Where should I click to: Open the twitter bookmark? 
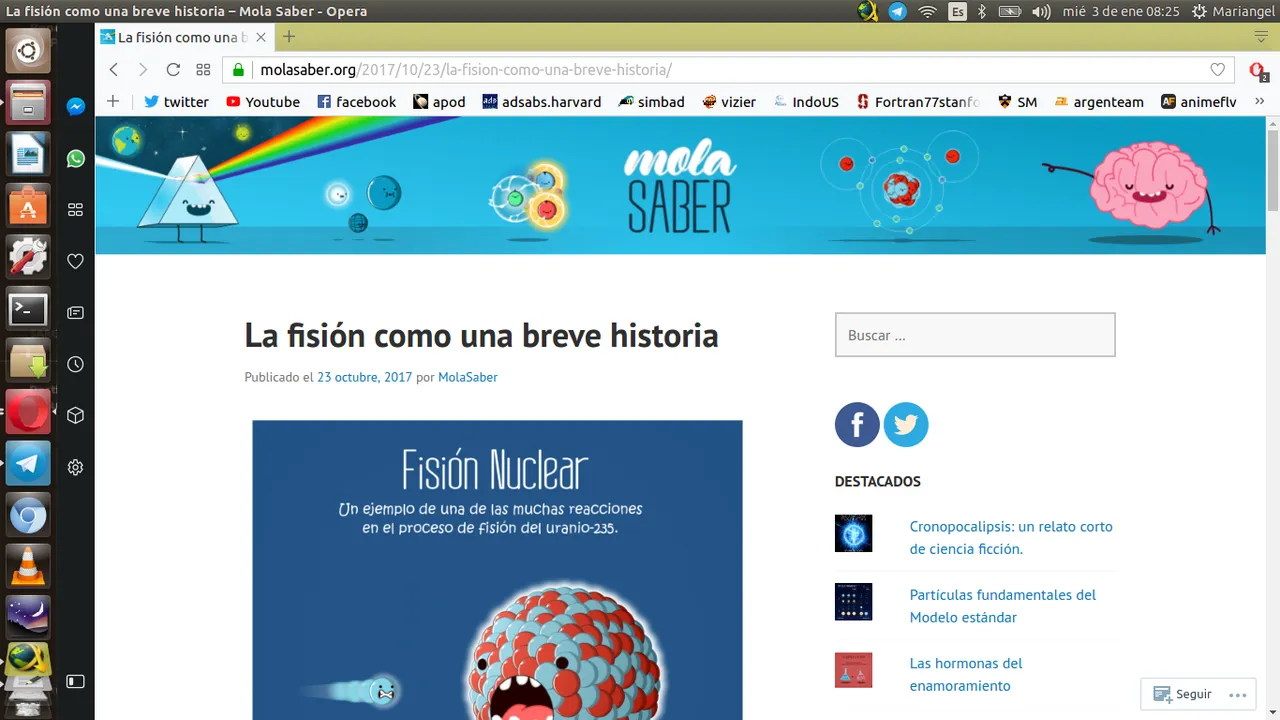[x=176, y=102]
